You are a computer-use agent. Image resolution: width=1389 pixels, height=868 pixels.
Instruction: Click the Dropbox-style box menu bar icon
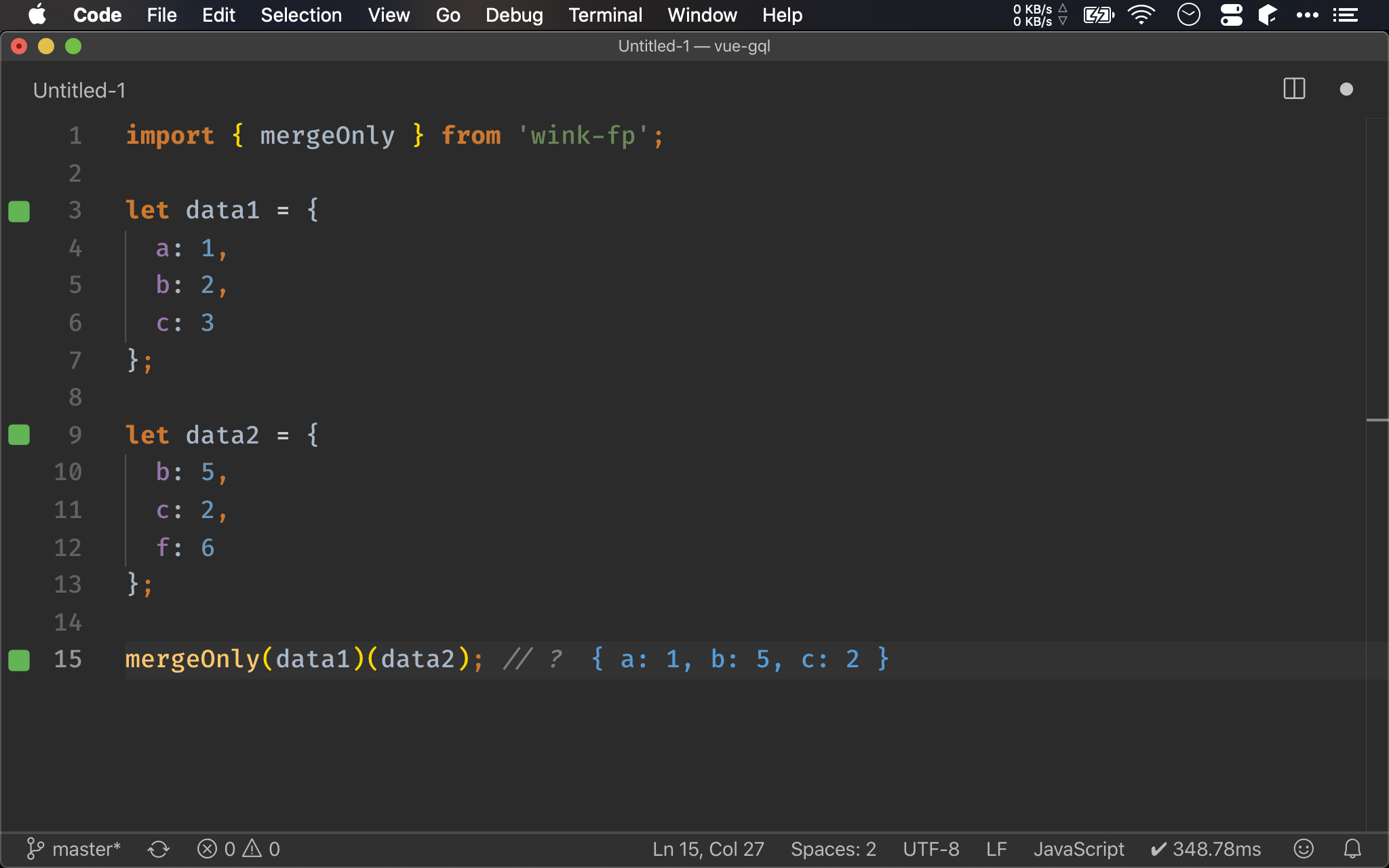coord(1267,15)
